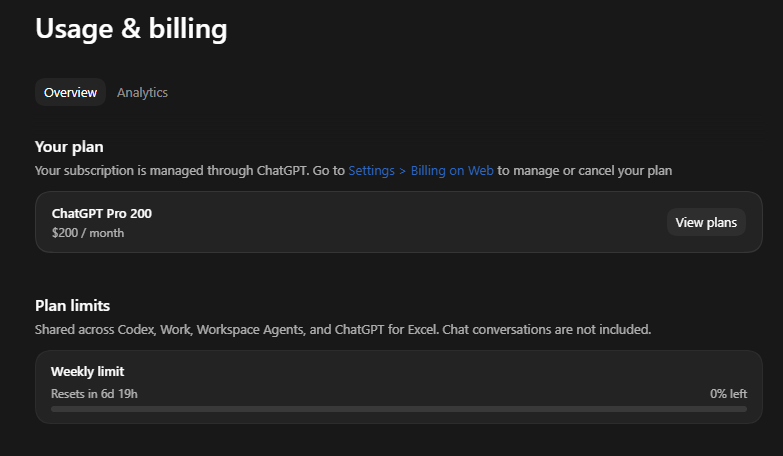The width and height of the screenshot is (783, 456).
Task: Click the Usage & billing page heading
Action: (131, 29)
